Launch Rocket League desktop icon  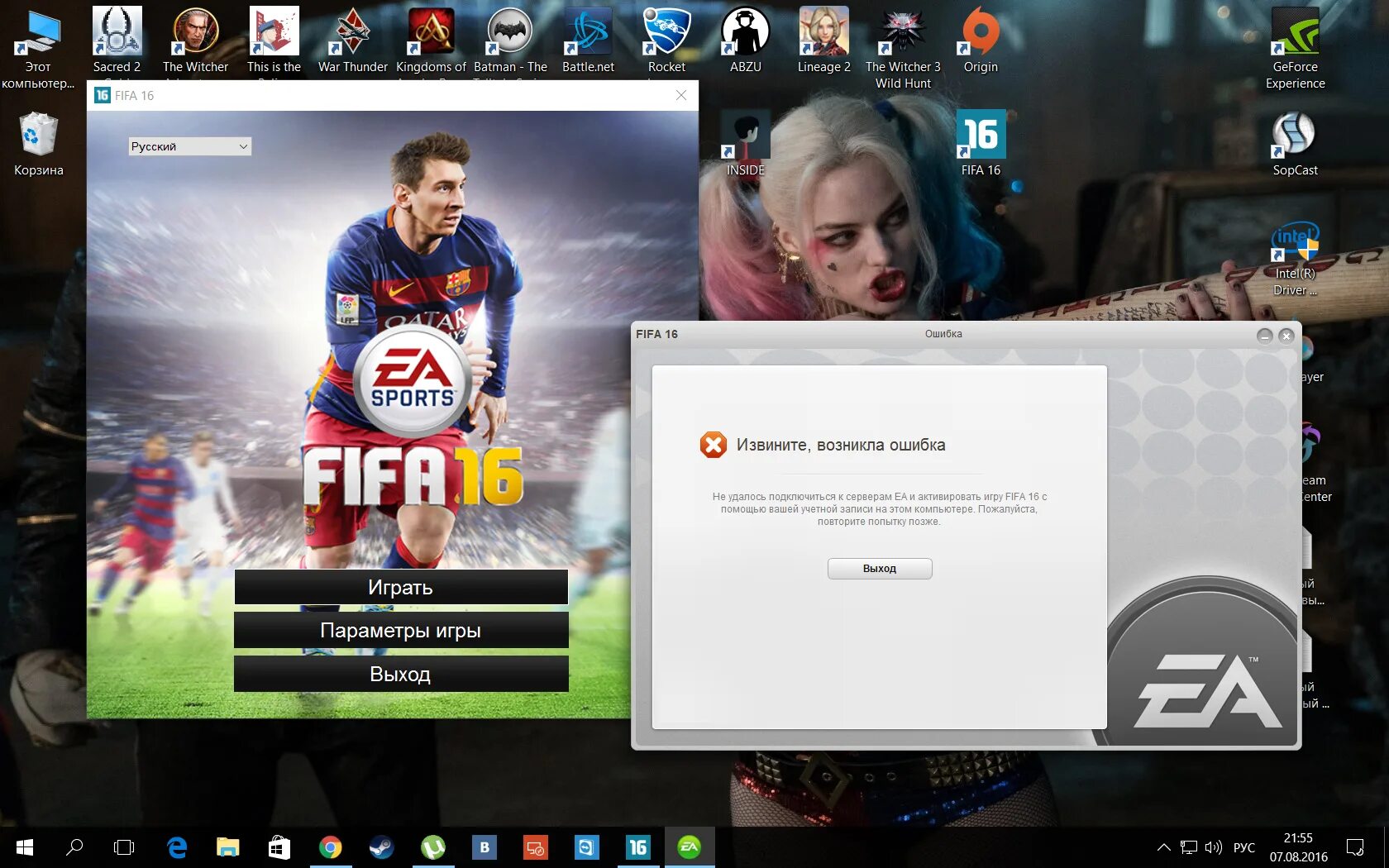(666, 40)
